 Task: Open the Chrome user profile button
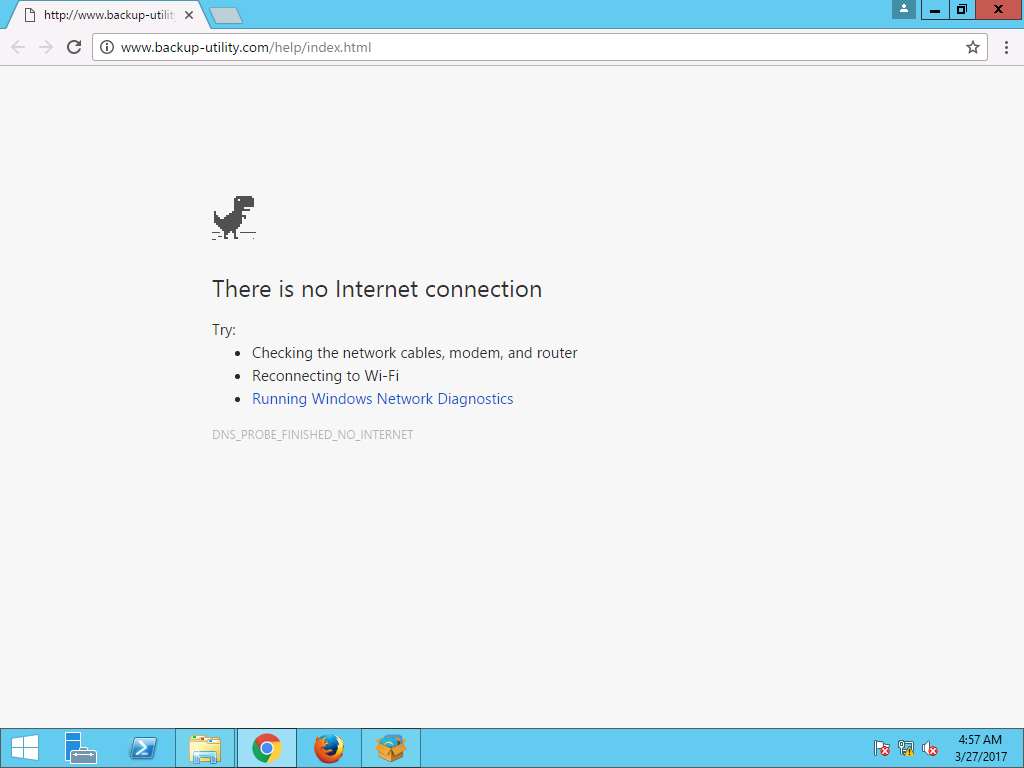904,9
